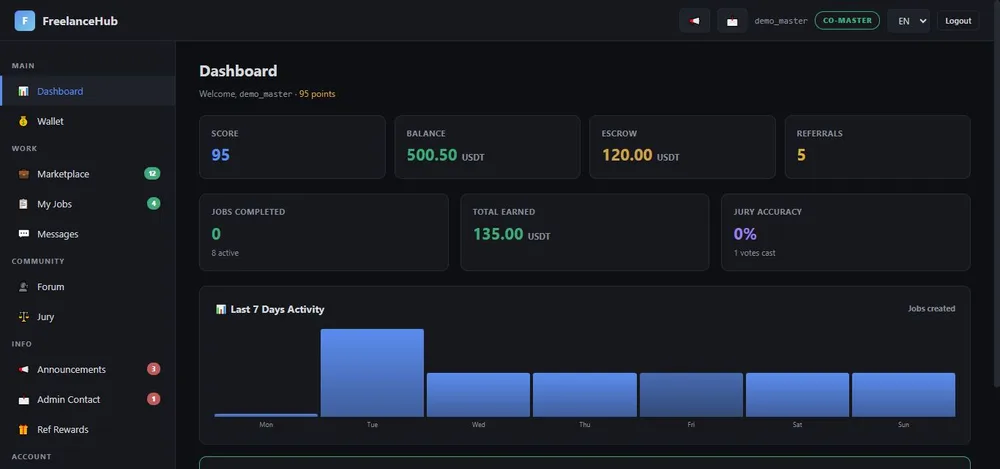Open Announcements in the sidebar
Viewport: 1000px width, 469px height.
tap(87, 369)
